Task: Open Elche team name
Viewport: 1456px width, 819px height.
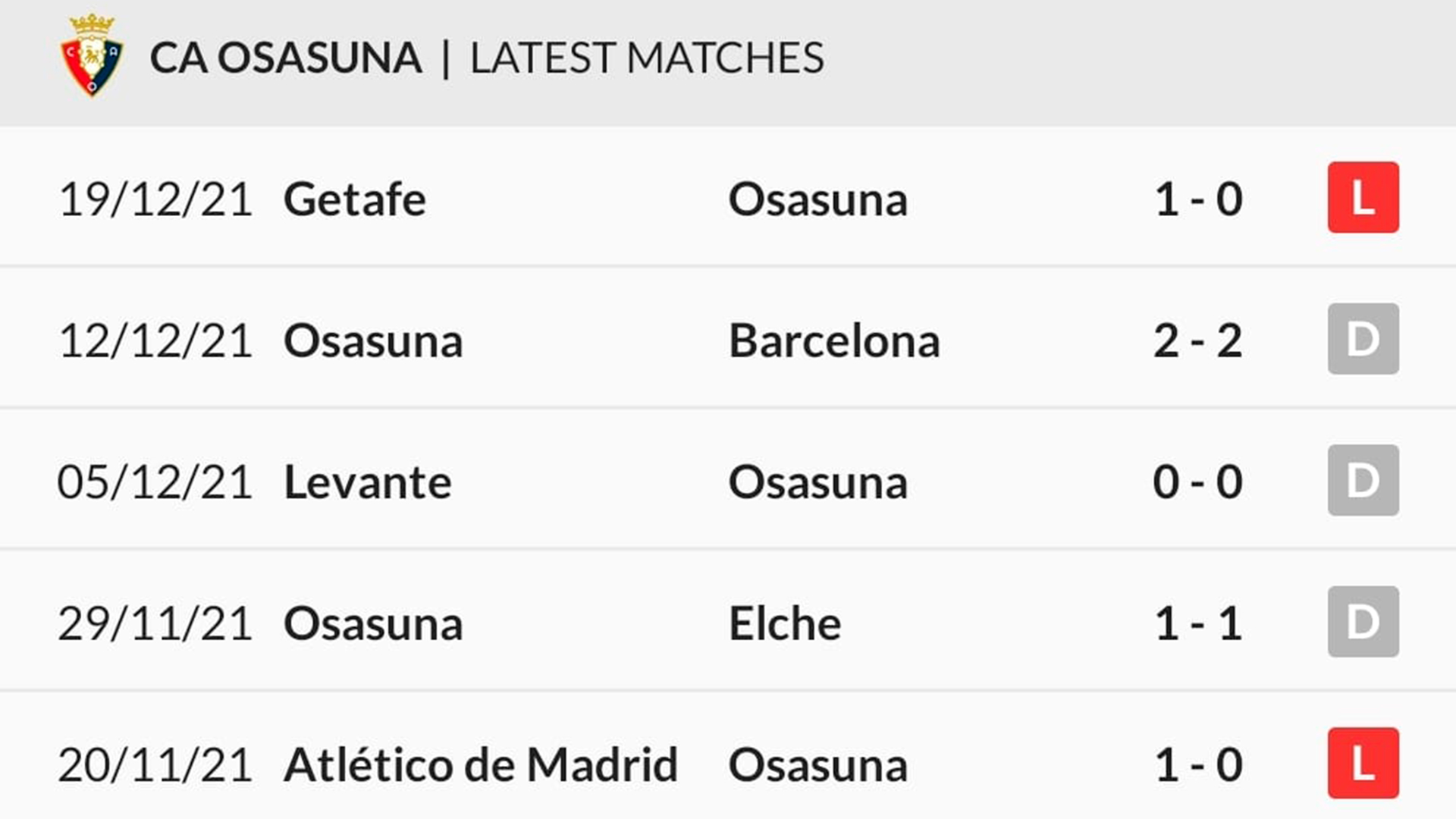Action: [785, 623]
